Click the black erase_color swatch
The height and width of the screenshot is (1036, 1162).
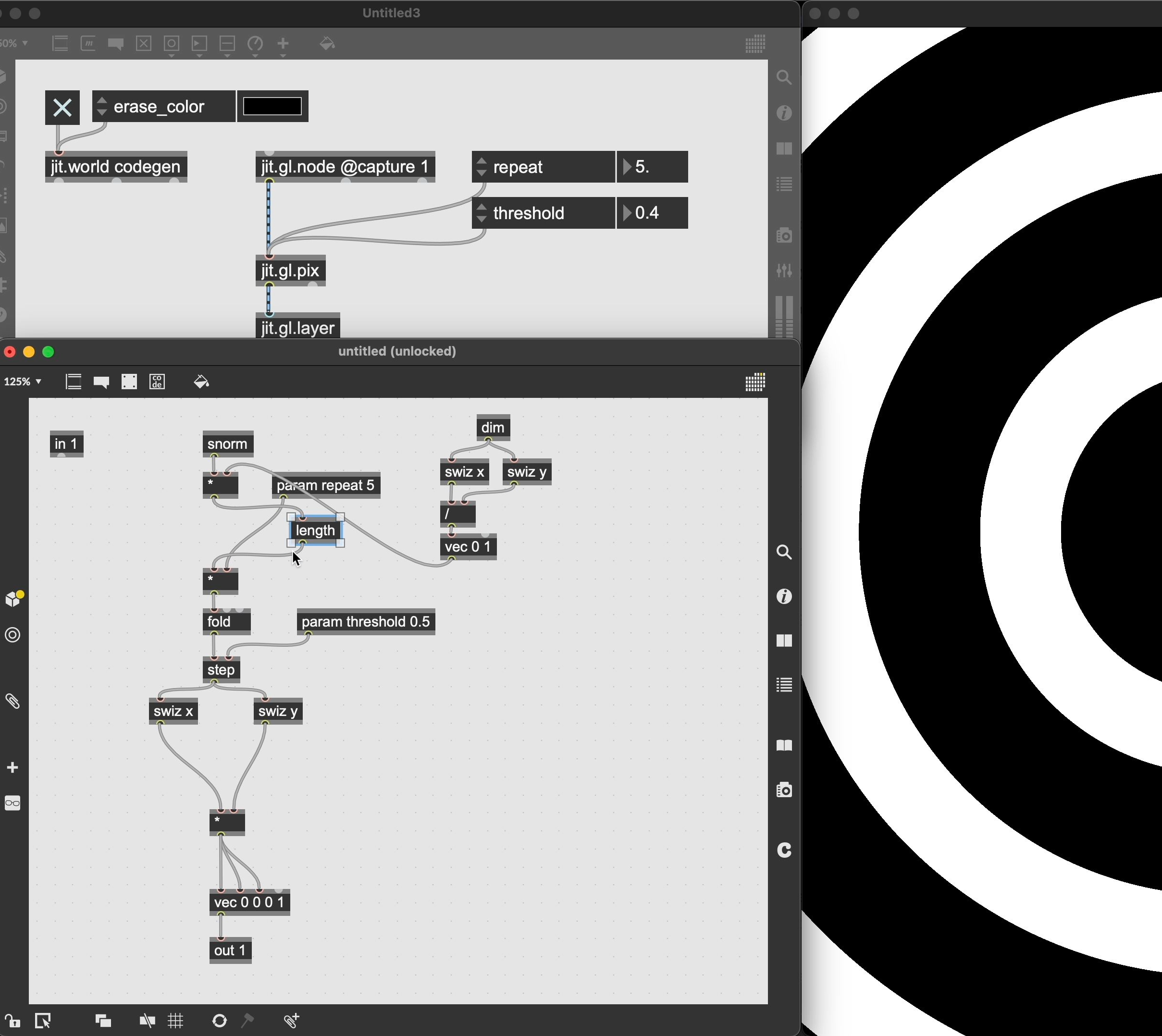click(x=272, y=107)
